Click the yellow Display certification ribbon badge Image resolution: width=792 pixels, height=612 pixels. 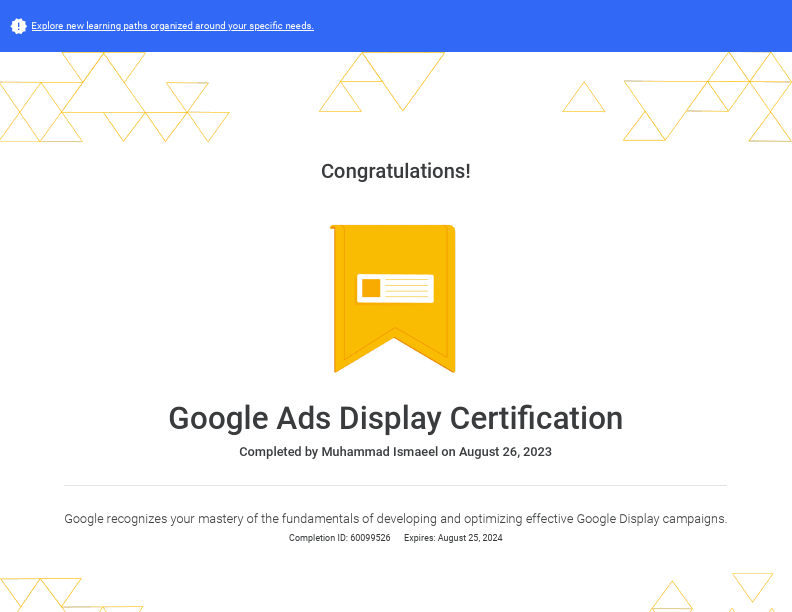tap(393, 298)
